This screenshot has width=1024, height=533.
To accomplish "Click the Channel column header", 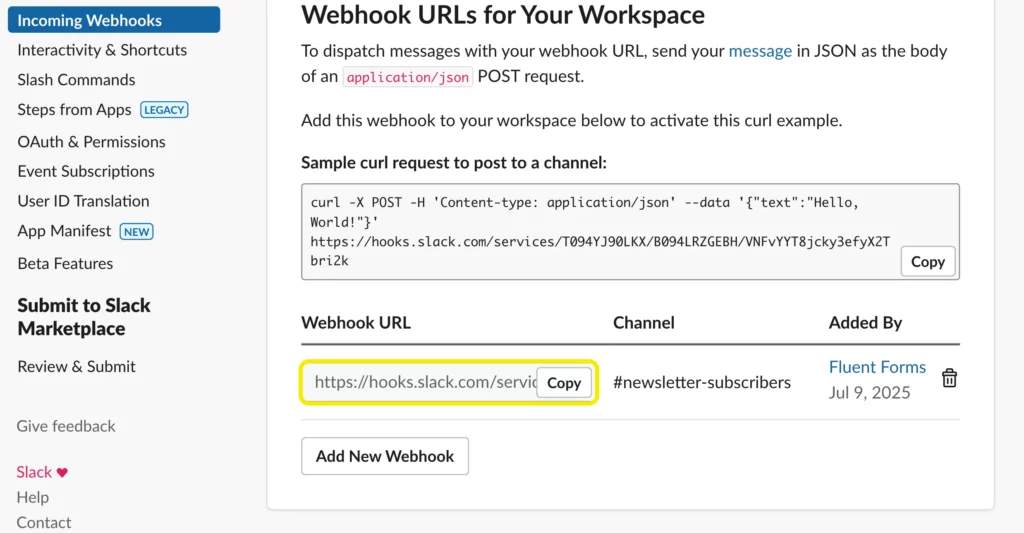I will tap(643, 323).
